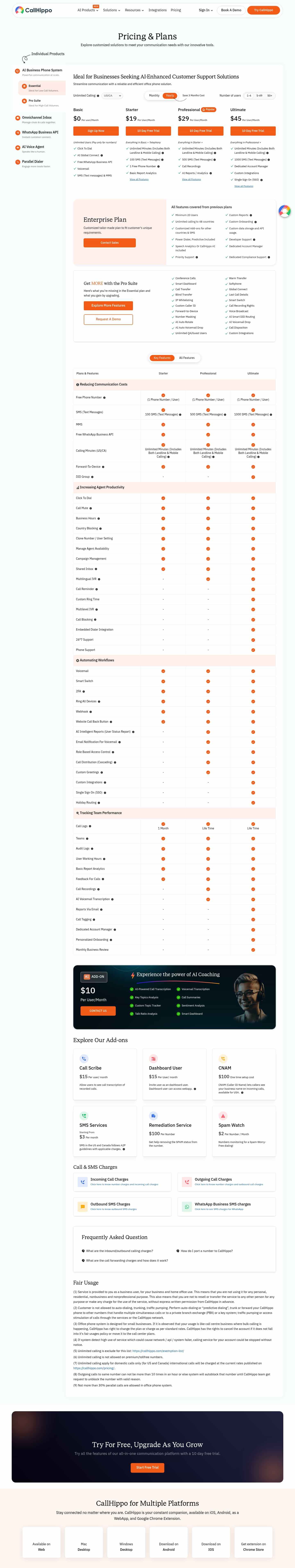Open the Integrations menu item
295x1568 pixels.
click(158, 10)
